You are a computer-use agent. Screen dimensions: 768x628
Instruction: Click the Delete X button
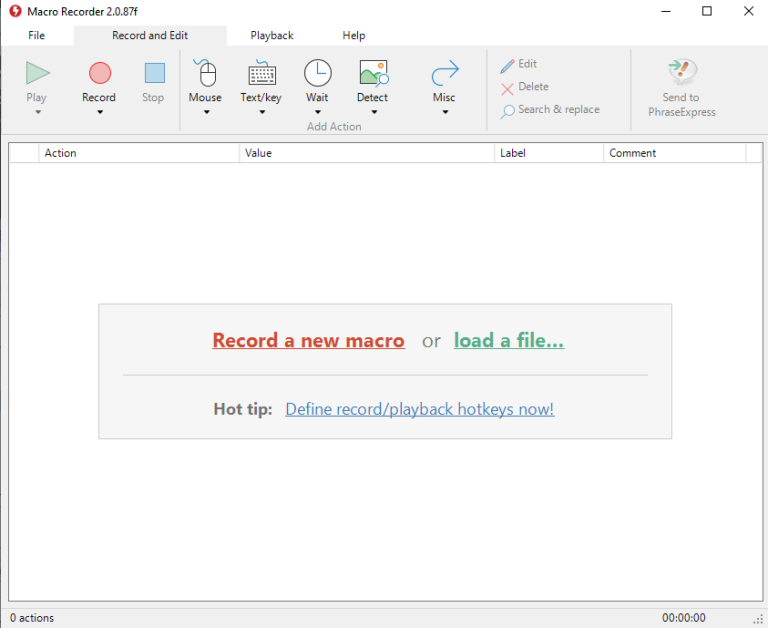click(525, 87)
